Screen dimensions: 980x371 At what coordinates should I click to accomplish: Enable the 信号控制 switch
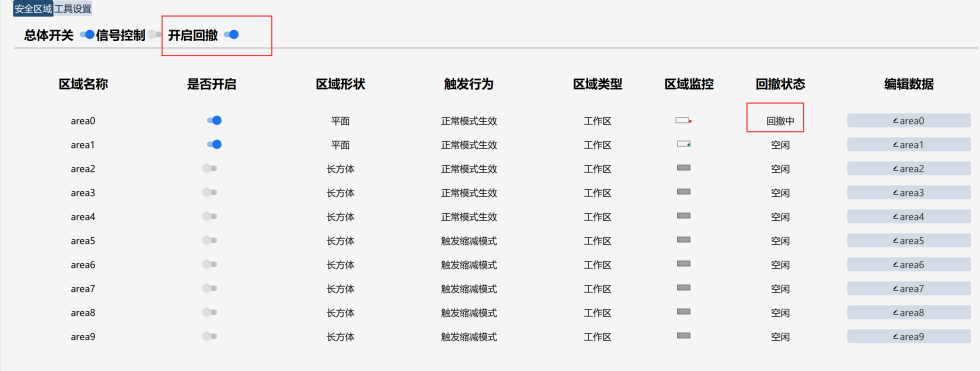[154, 35]
